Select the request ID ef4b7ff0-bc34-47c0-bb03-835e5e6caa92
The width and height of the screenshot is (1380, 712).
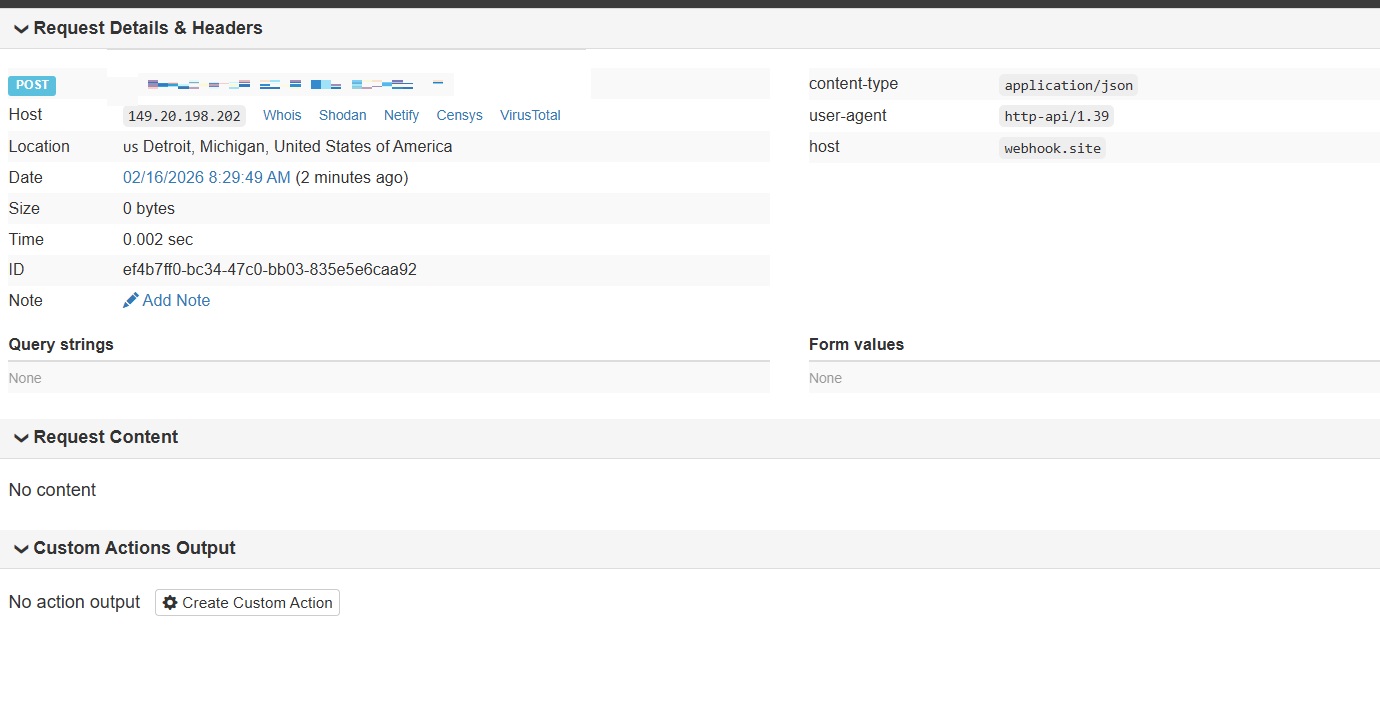[x=269, y=269]
